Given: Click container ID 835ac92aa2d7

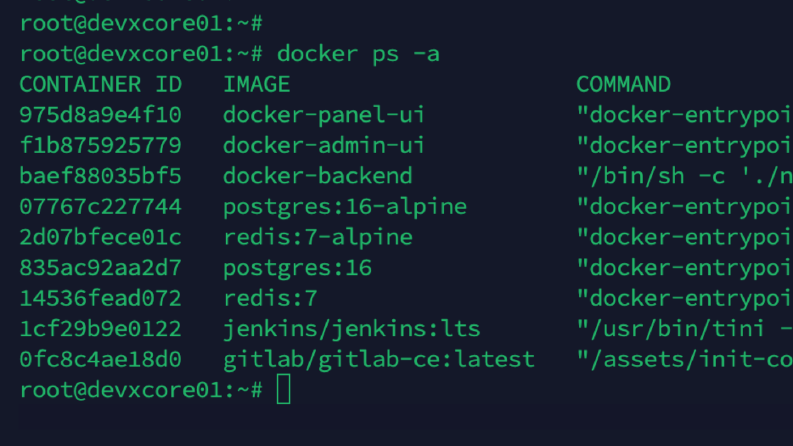Looking at the screenshot, I should tap(100, 267).
